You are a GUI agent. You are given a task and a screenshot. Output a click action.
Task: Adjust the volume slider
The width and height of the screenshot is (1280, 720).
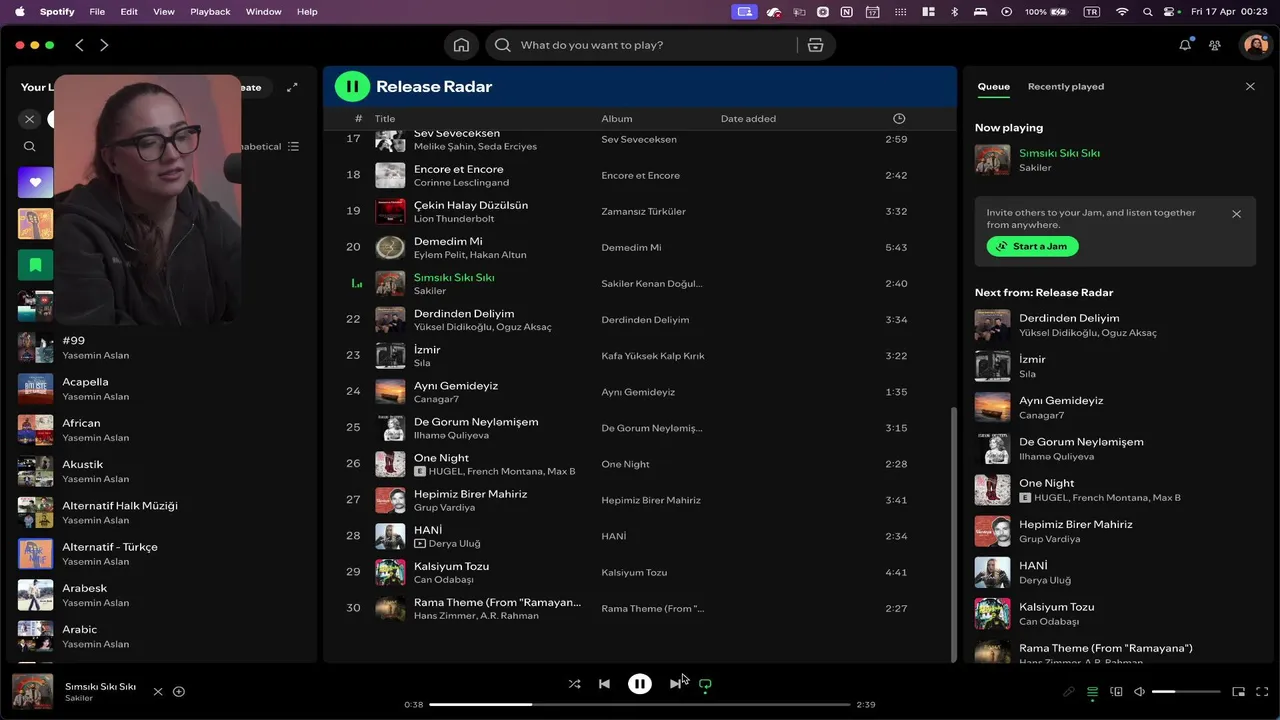coord(1186,691)
